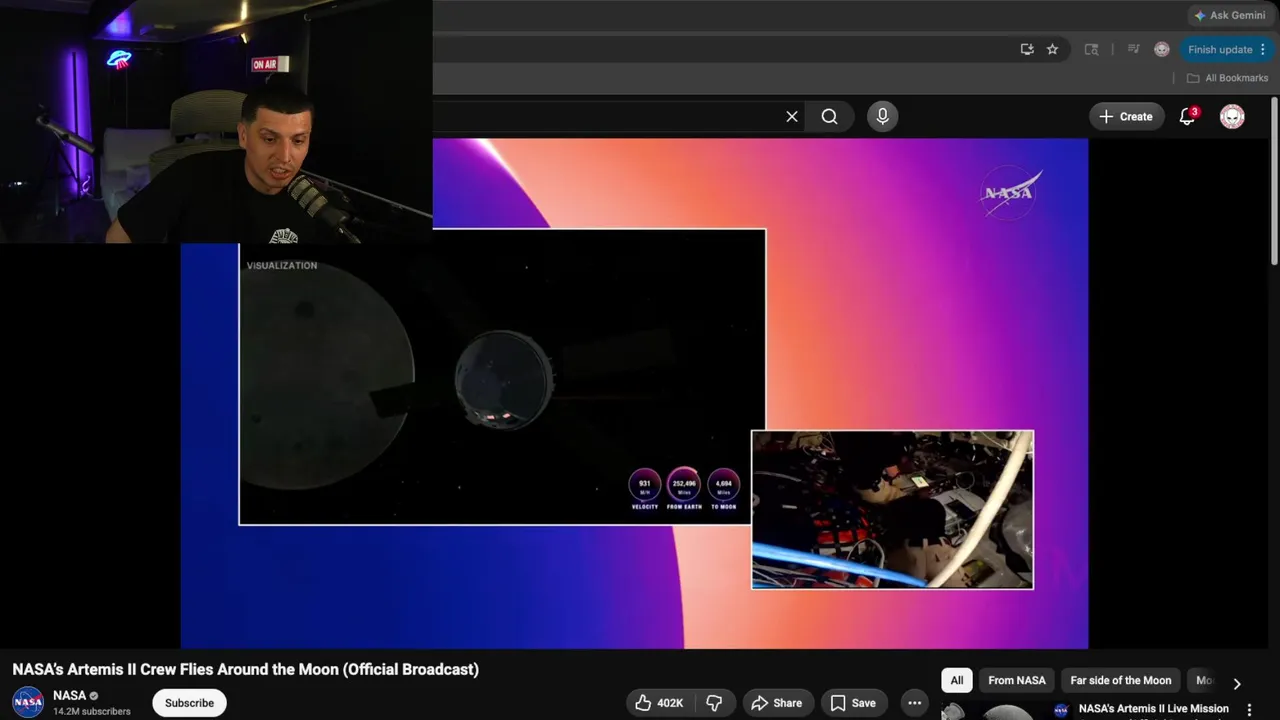Bookmark this tab with the star icon
This screenshot has height=720, width=1280.
[1052, 49]
